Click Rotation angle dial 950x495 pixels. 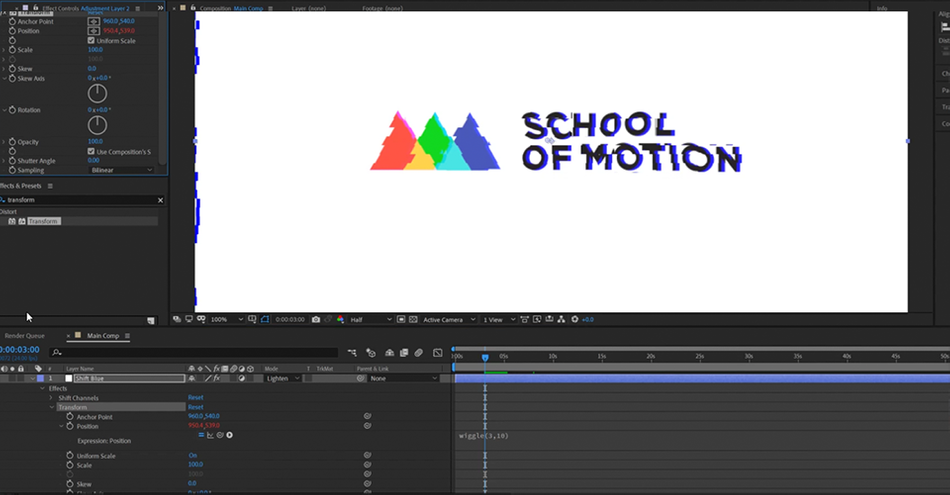click(98, 125)
